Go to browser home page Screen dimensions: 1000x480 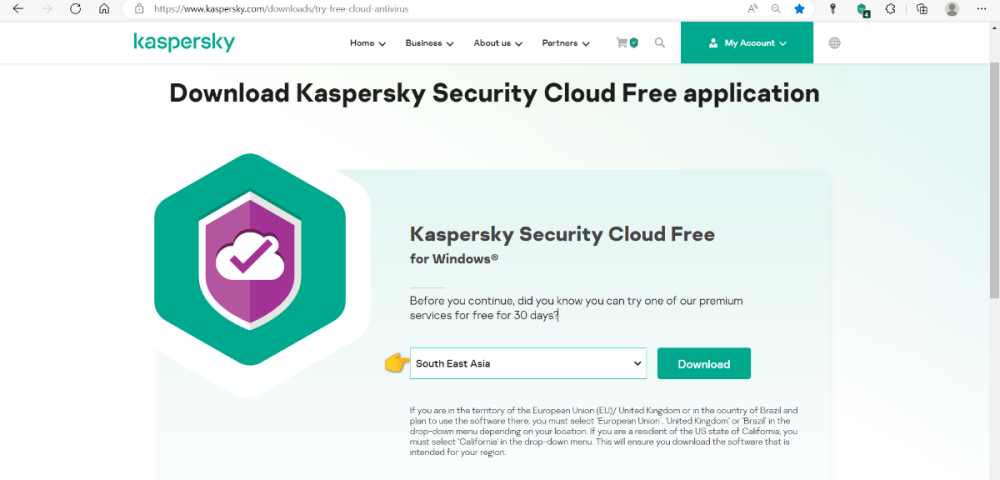pos(104,8)
